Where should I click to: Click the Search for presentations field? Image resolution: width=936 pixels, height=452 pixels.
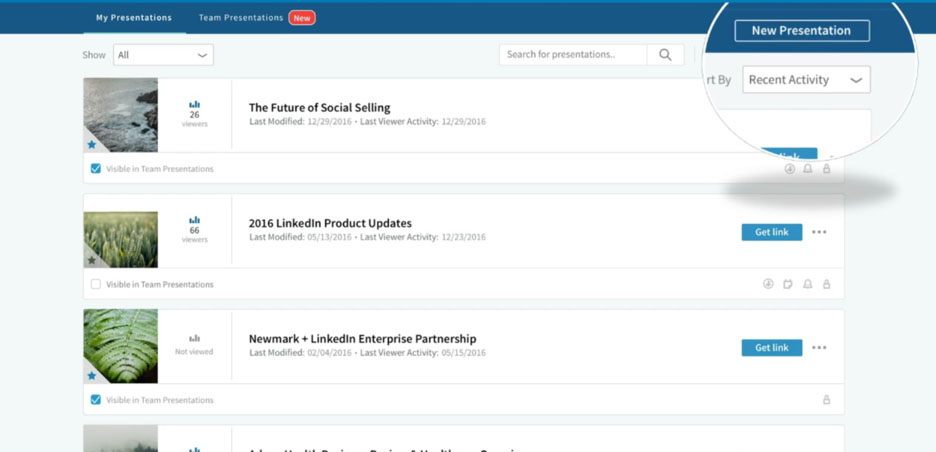[573, 55]
